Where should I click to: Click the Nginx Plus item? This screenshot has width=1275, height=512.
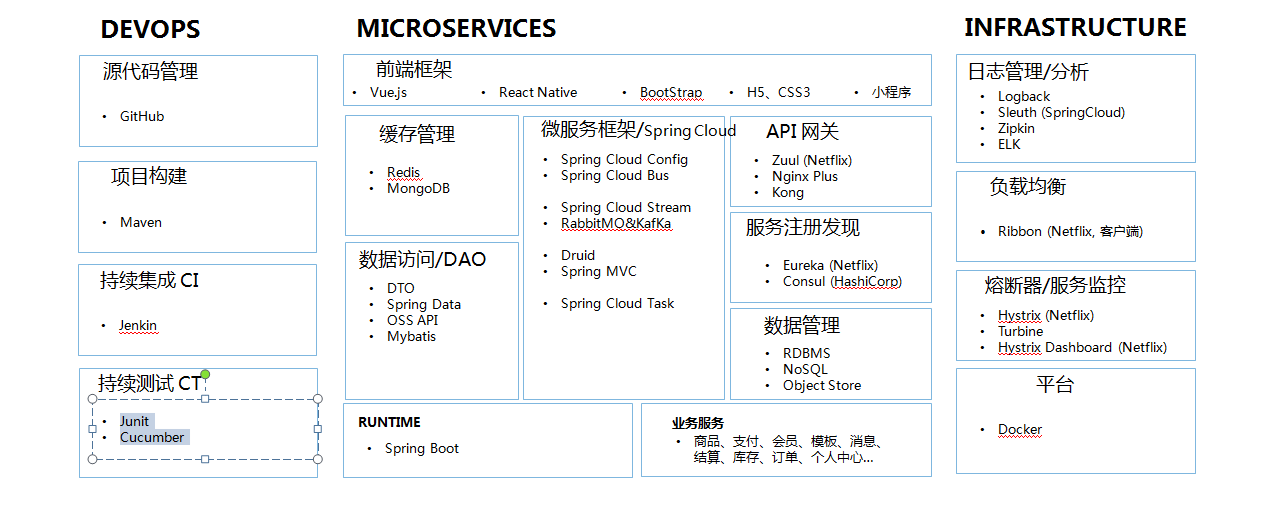tap(805, 176)
